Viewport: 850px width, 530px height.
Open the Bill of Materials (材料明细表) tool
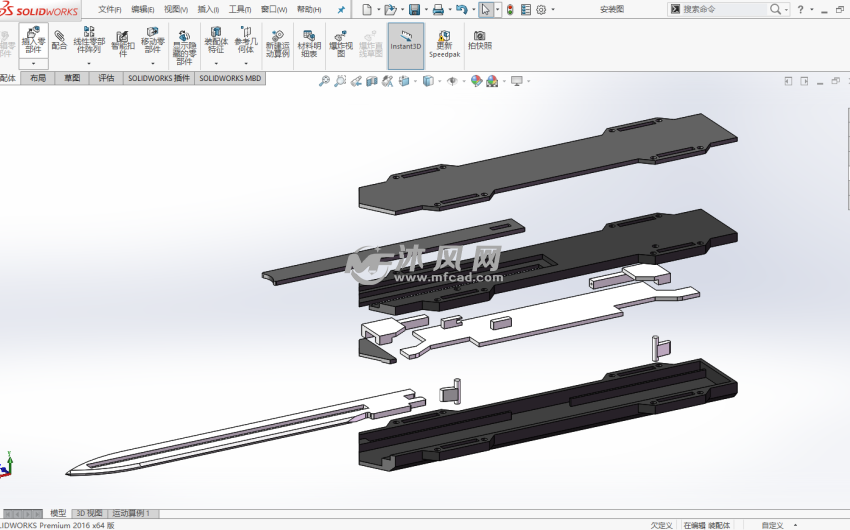[x=309, y=42]
